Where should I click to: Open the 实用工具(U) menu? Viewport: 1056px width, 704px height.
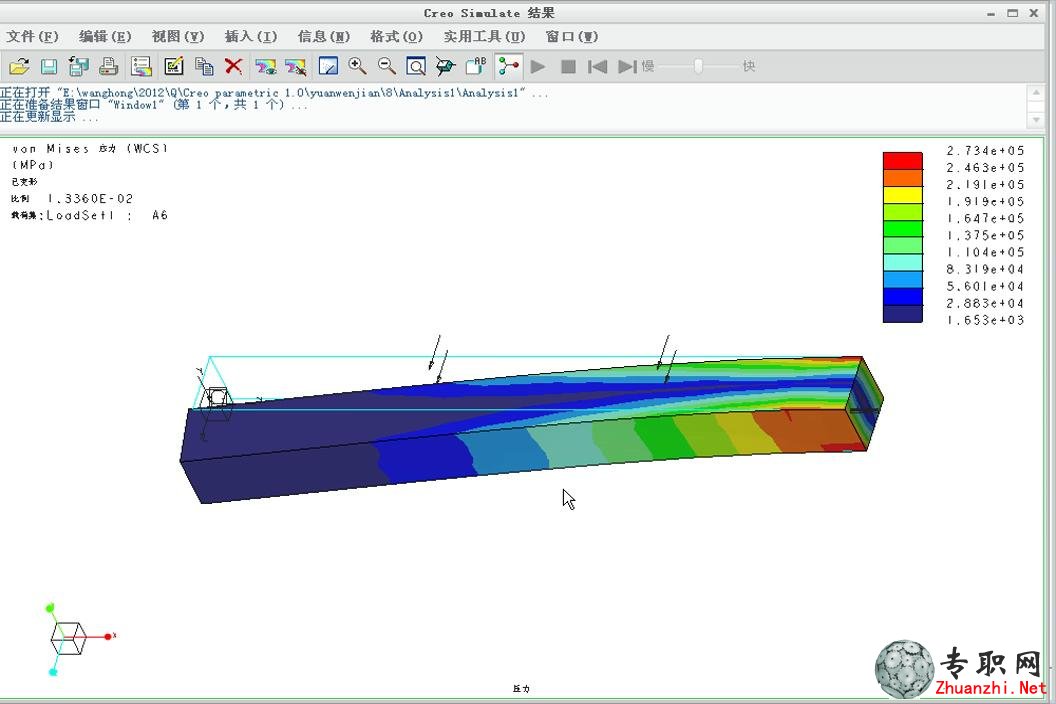pos(484,36)
